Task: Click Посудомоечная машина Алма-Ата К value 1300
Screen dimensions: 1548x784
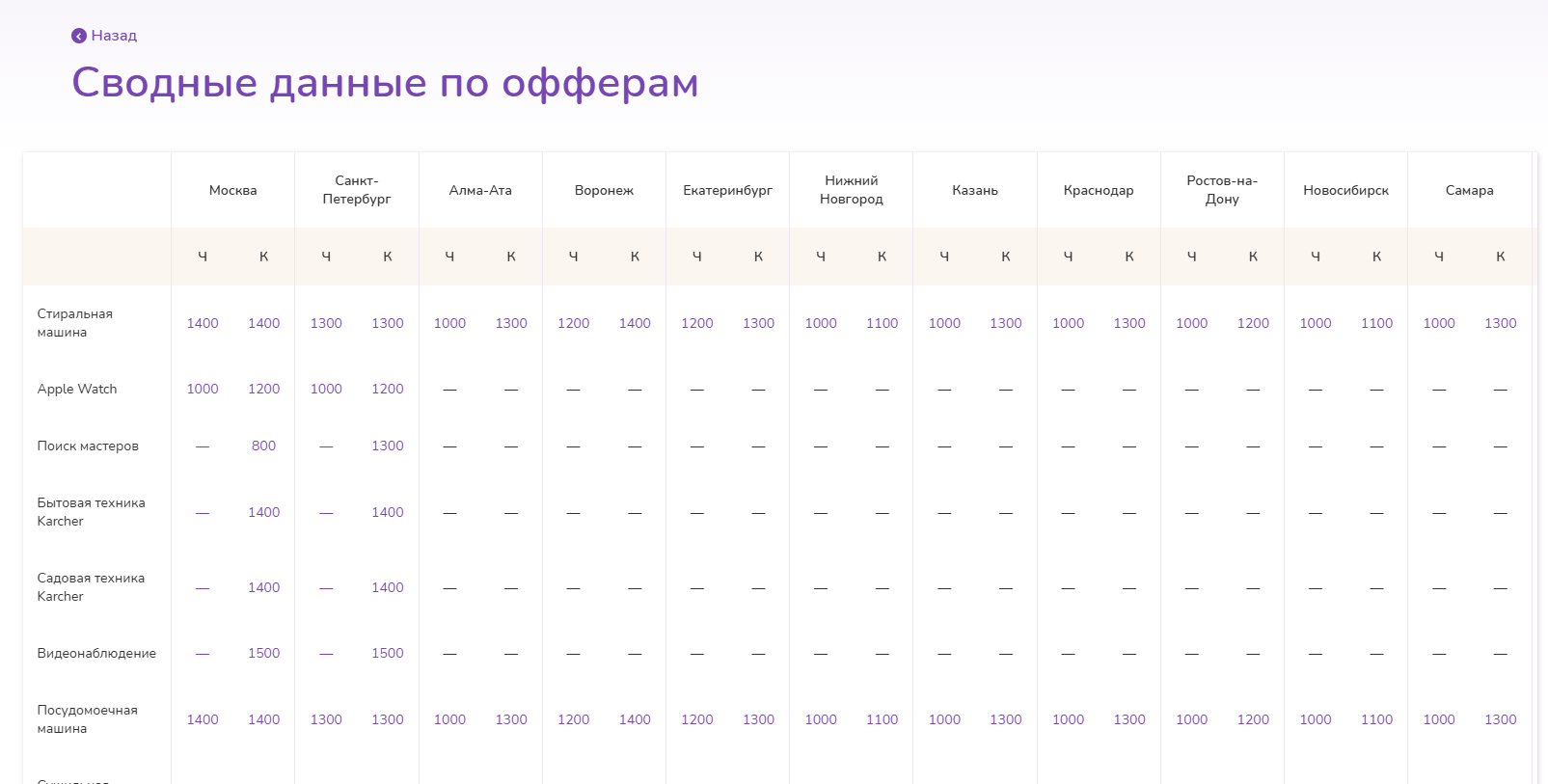Action: (x=511, y=719)
